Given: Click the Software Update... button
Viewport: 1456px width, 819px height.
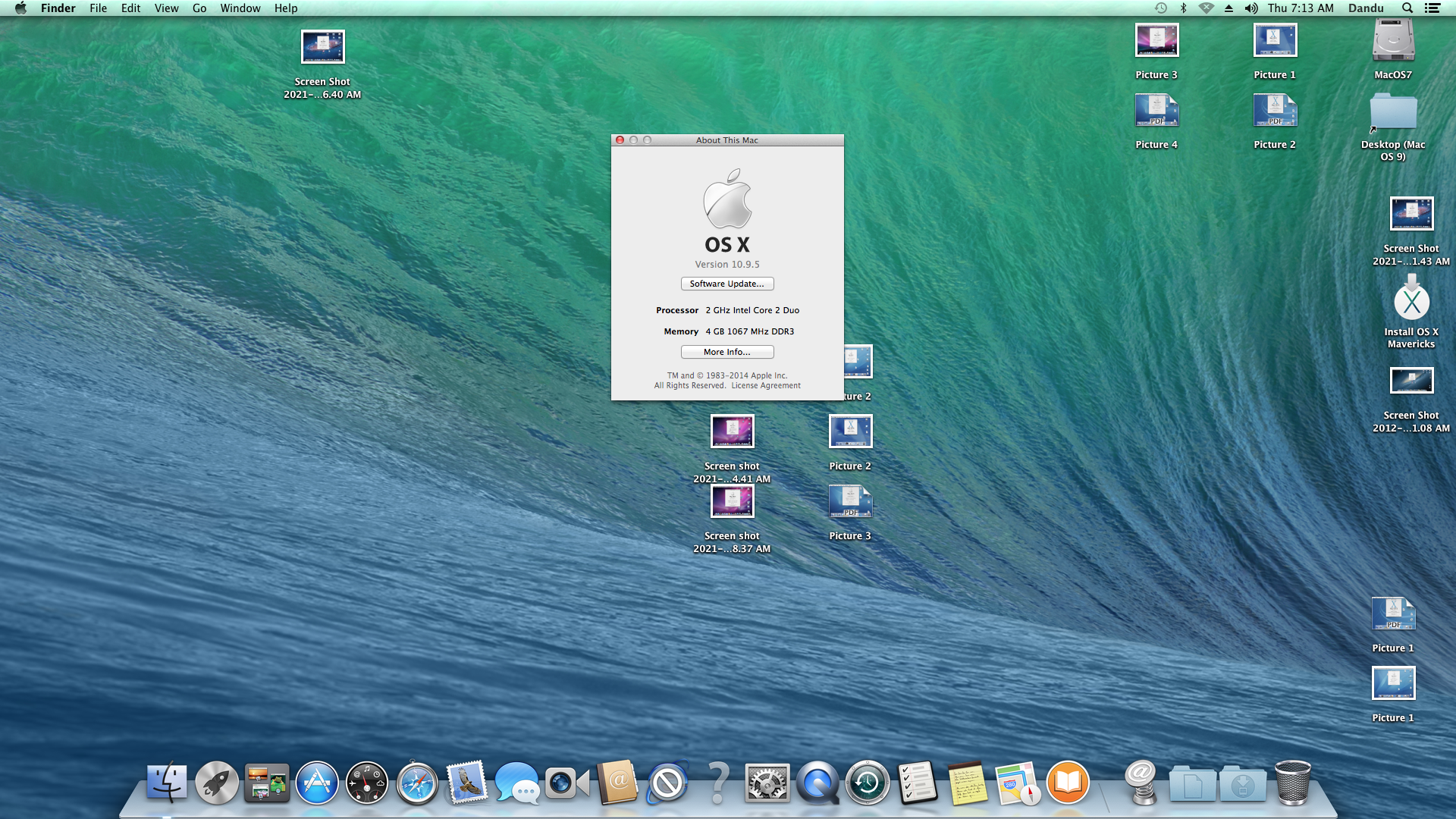Looking at the screenshot, I should click(727, 284).
